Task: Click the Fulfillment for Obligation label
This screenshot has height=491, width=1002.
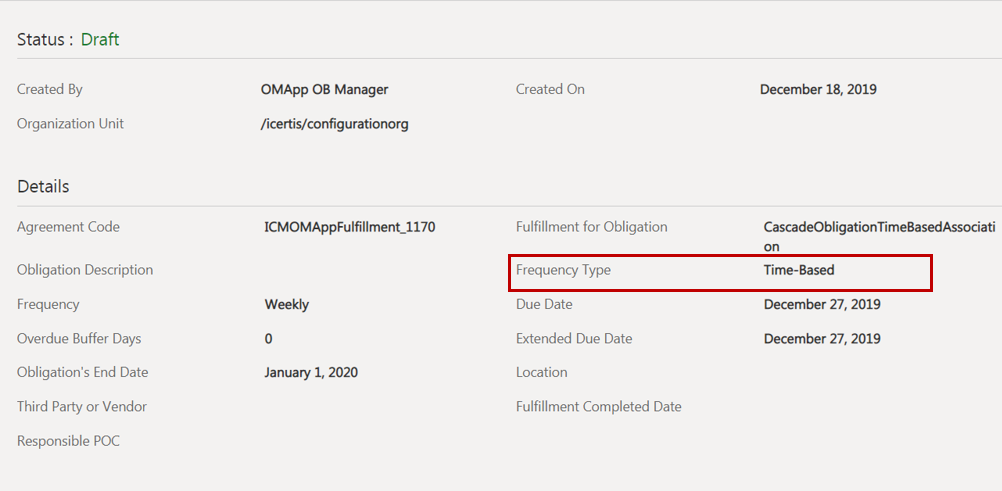Action: [591, 227]
